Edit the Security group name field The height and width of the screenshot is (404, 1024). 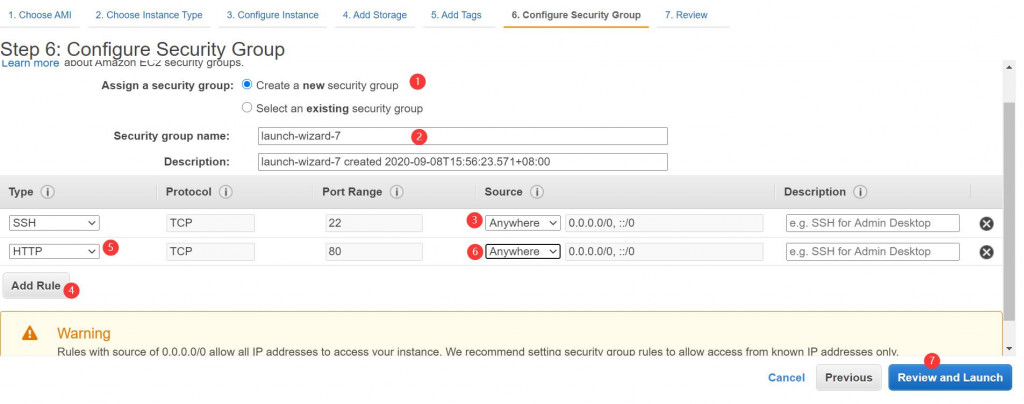(462, 136)
